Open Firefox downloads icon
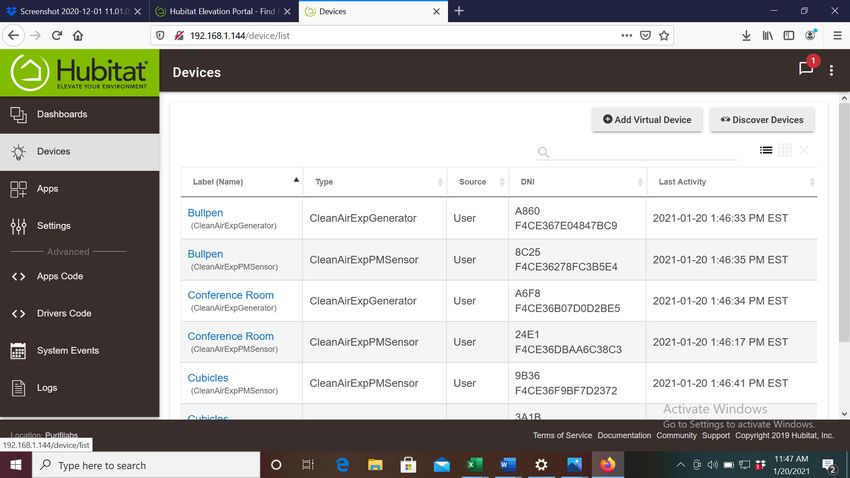The height and width of the screenshot is (478, 850). click(x=746, y=36)
